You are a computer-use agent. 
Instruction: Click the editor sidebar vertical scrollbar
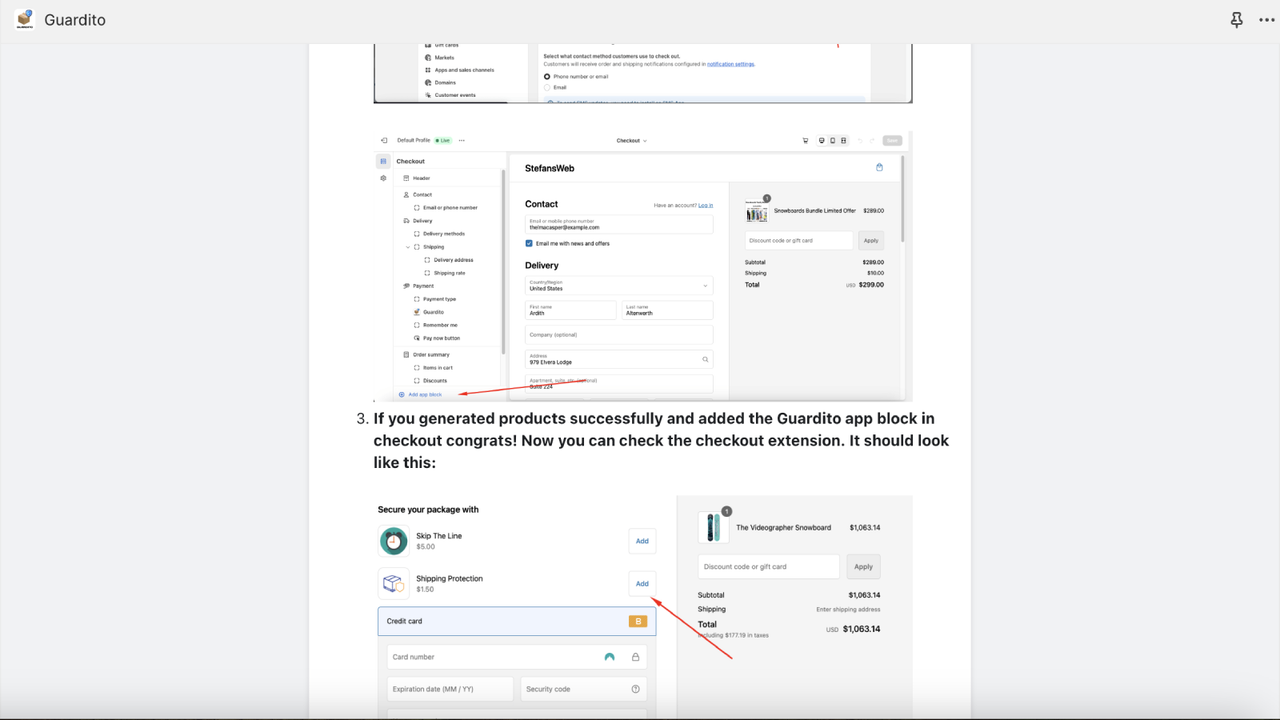point(503,260)
